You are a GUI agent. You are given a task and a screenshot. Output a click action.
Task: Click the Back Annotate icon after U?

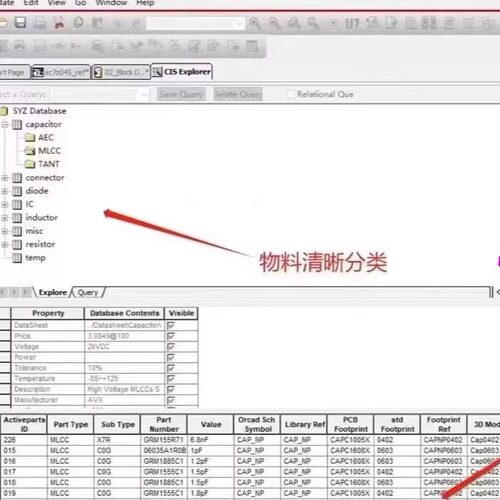(x=372, y=23)
